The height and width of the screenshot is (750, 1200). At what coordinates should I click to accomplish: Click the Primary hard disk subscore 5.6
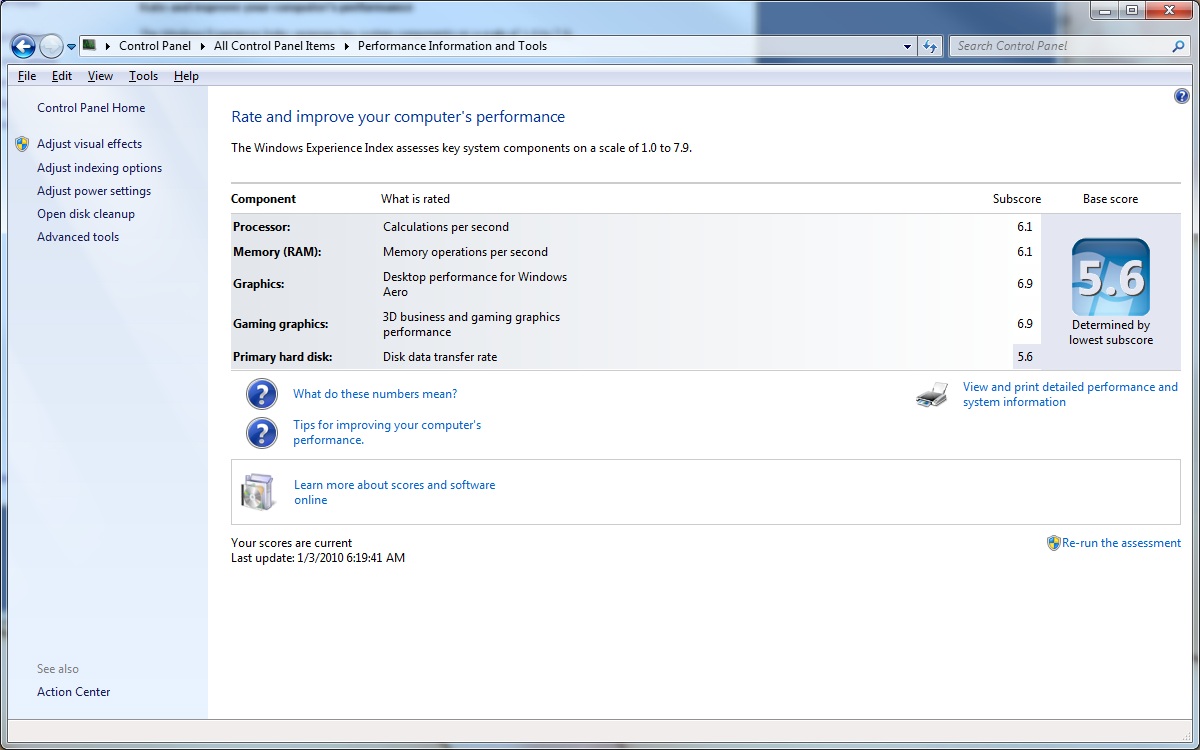[x=1024, y=357]
